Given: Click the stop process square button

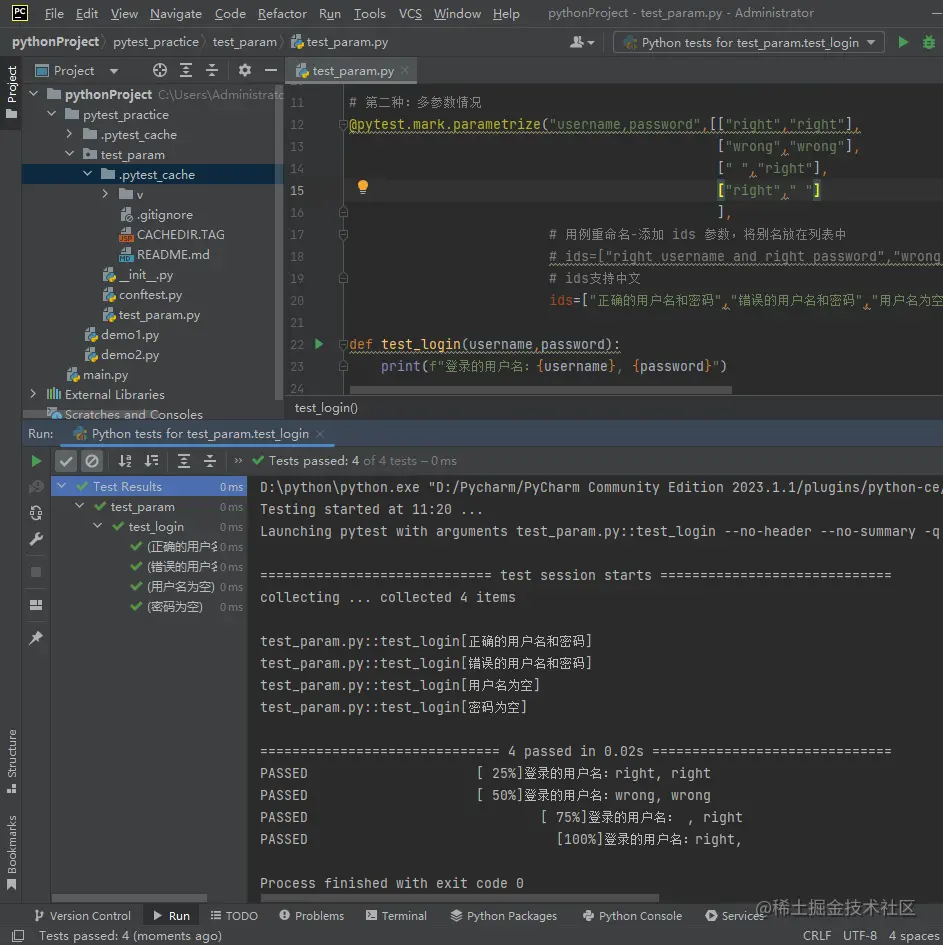Looking at the screenshot, I should coord(36,572).
